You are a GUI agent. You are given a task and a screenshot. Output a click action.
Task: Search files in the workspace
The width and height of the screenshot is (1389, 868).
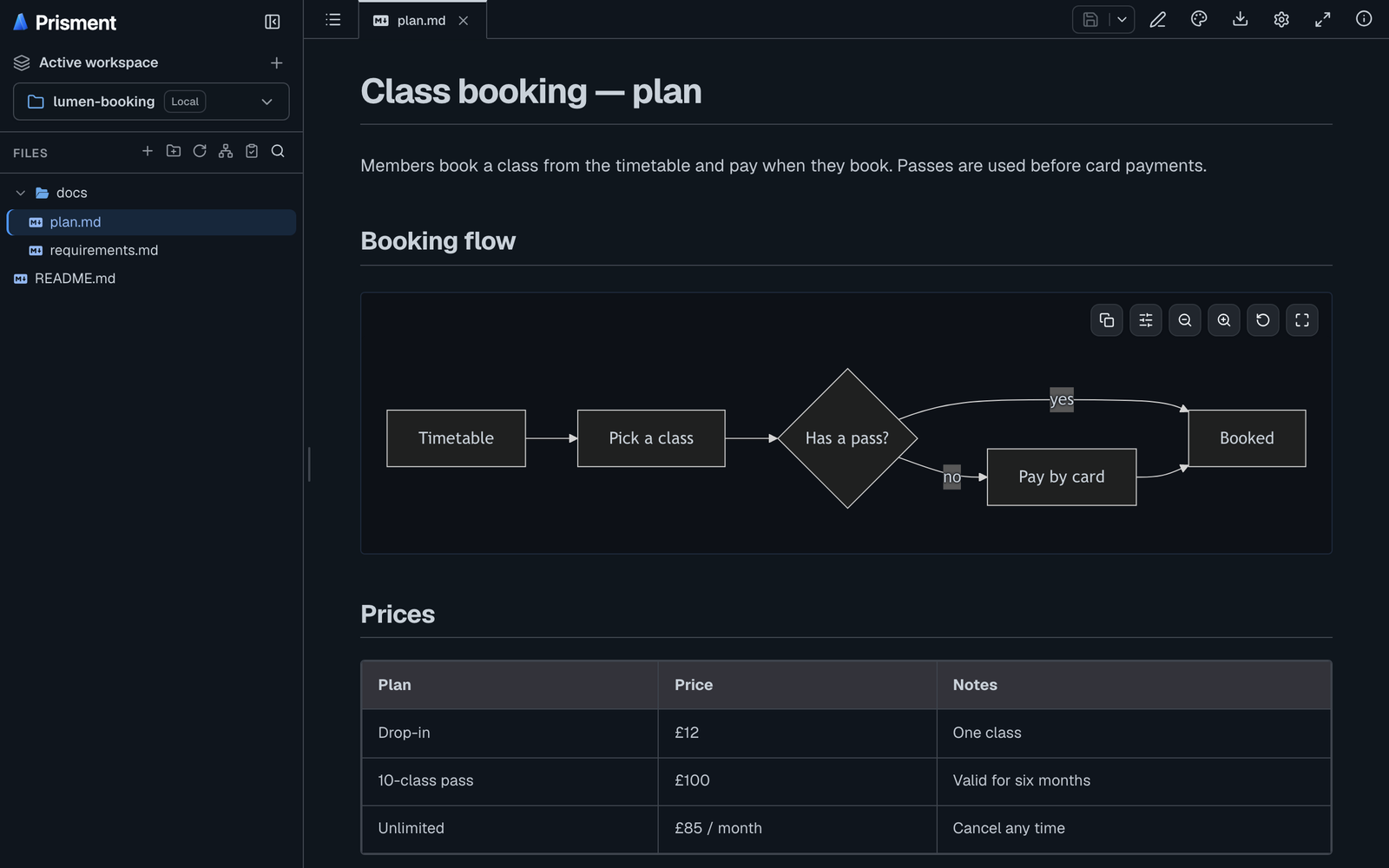[x=278, y=151]
